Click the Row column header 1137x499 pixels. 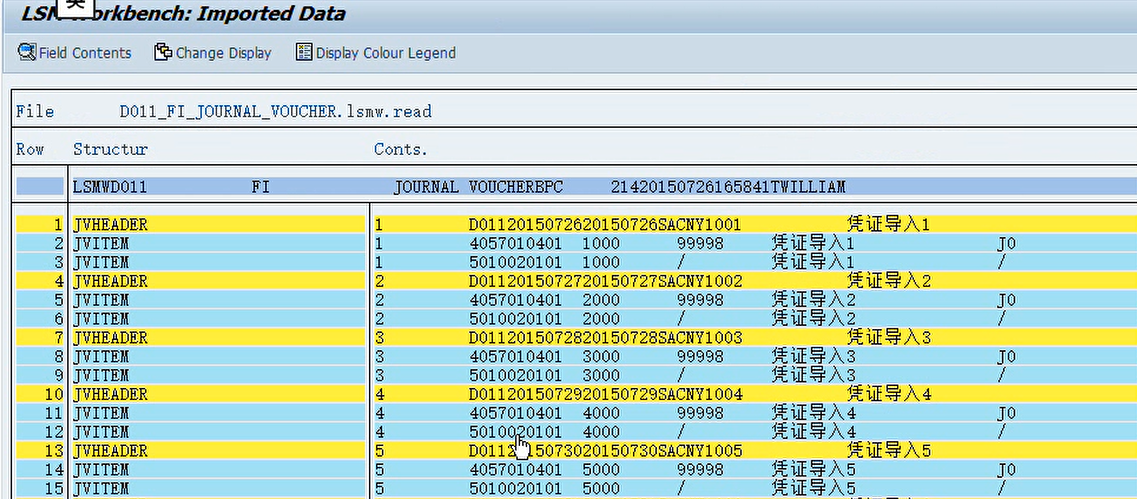click(x=30, y=149)
